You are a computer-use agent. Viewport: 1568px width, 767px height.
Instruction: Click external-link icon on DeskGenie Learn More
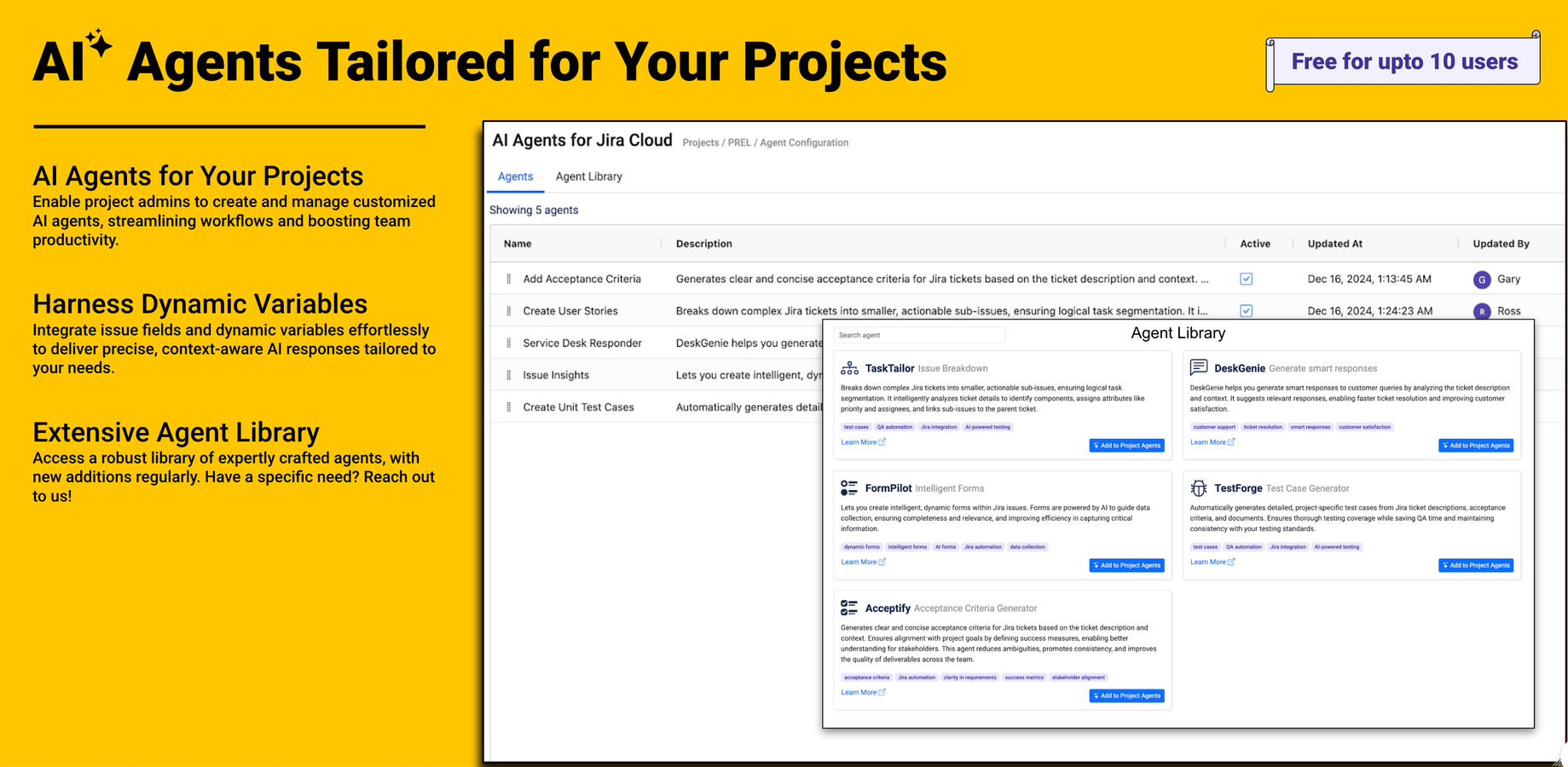[1231, 441]
